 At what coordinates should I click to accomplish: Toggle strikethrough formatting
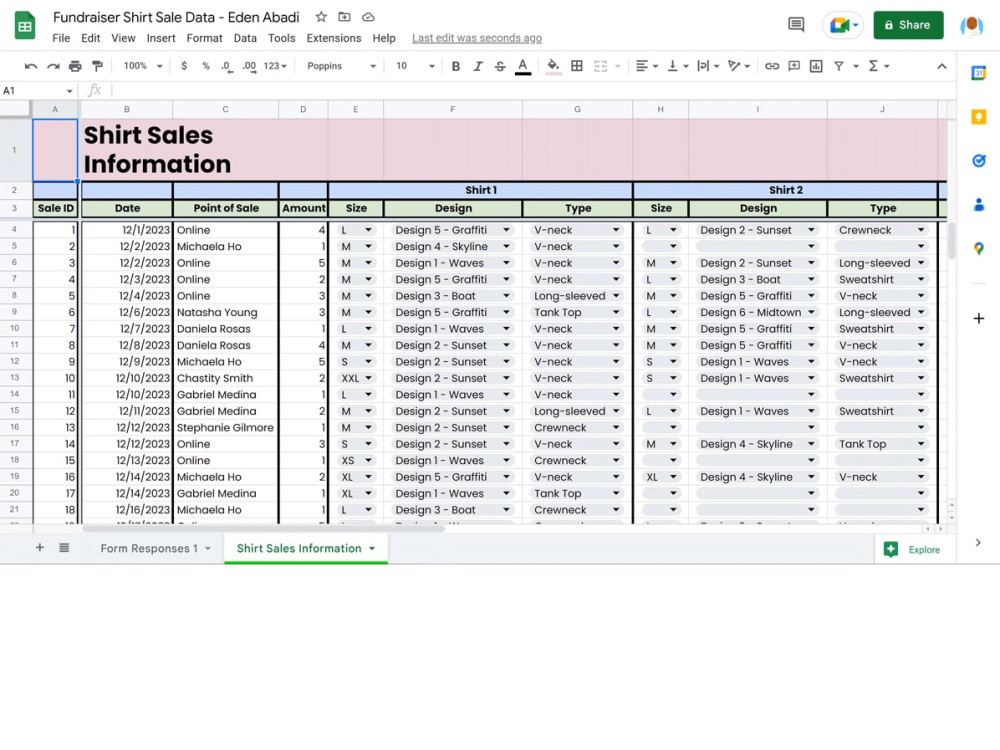[500, 66]
